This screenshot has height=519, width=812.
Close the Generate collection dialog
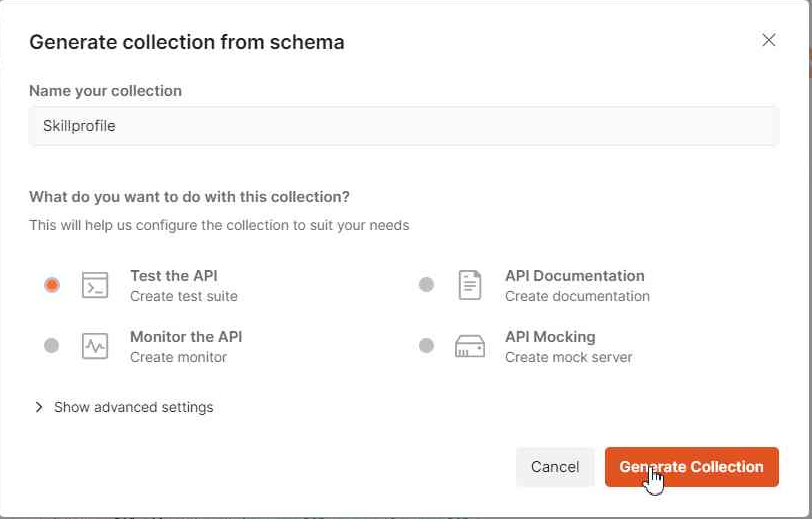tap(769, 40)
